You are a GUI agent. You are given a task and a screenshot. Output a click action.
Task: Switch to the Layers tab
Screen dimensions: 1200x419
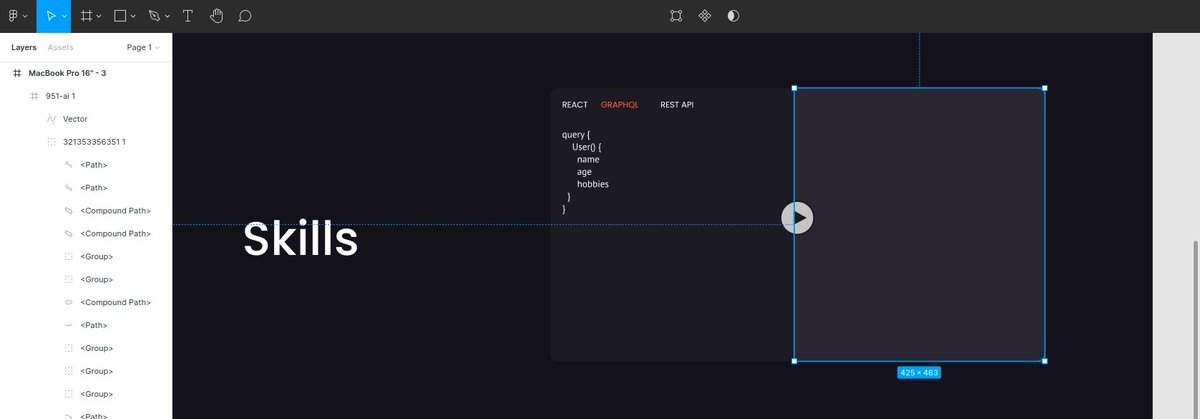tap(24, 47)
